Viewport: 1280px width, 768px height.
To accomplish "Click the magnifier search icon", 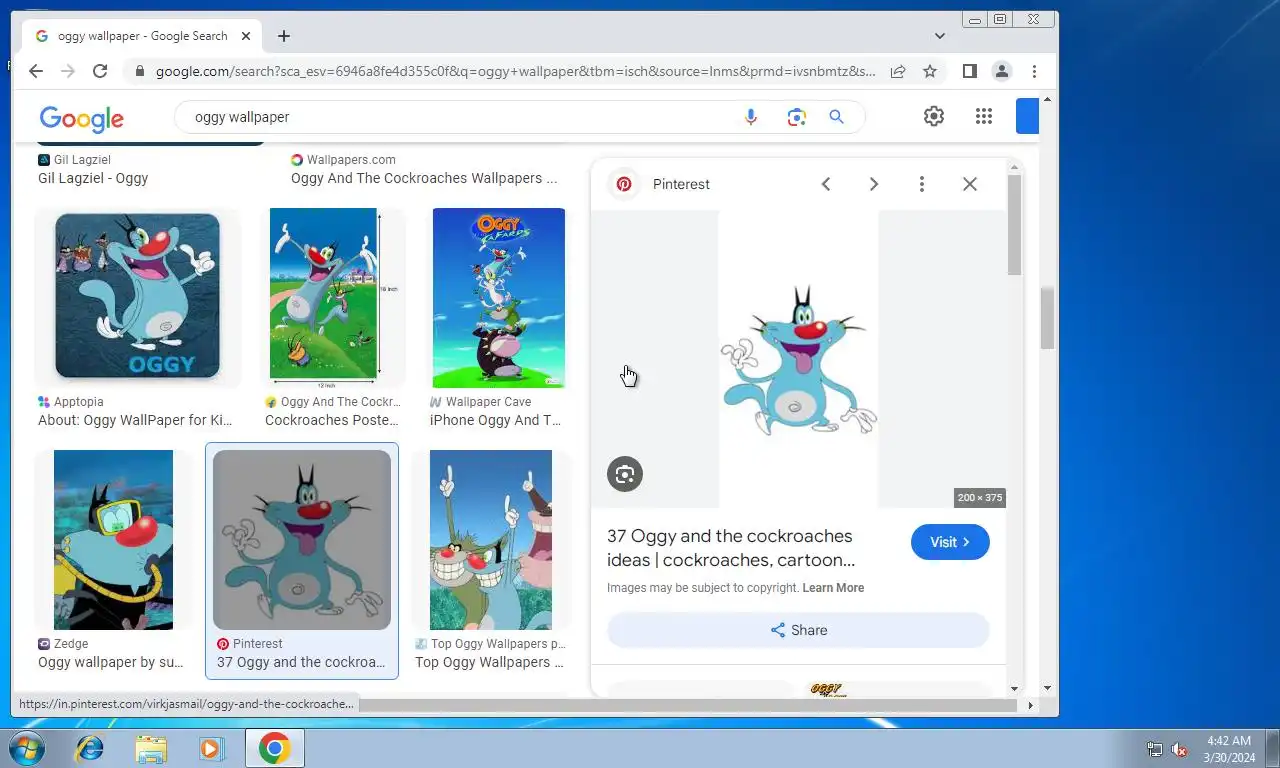I will tap(837, 117).
